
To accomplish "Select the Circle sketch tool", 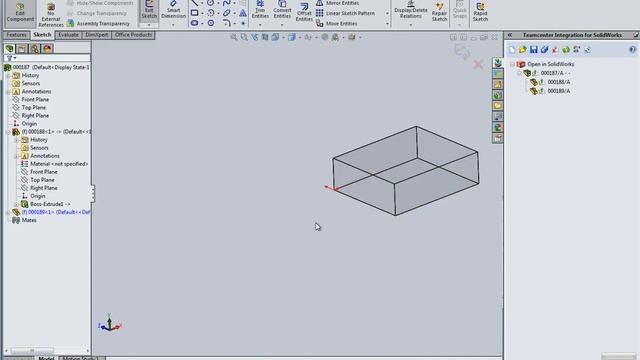I will pyautogui.click(x=210, y=3).
